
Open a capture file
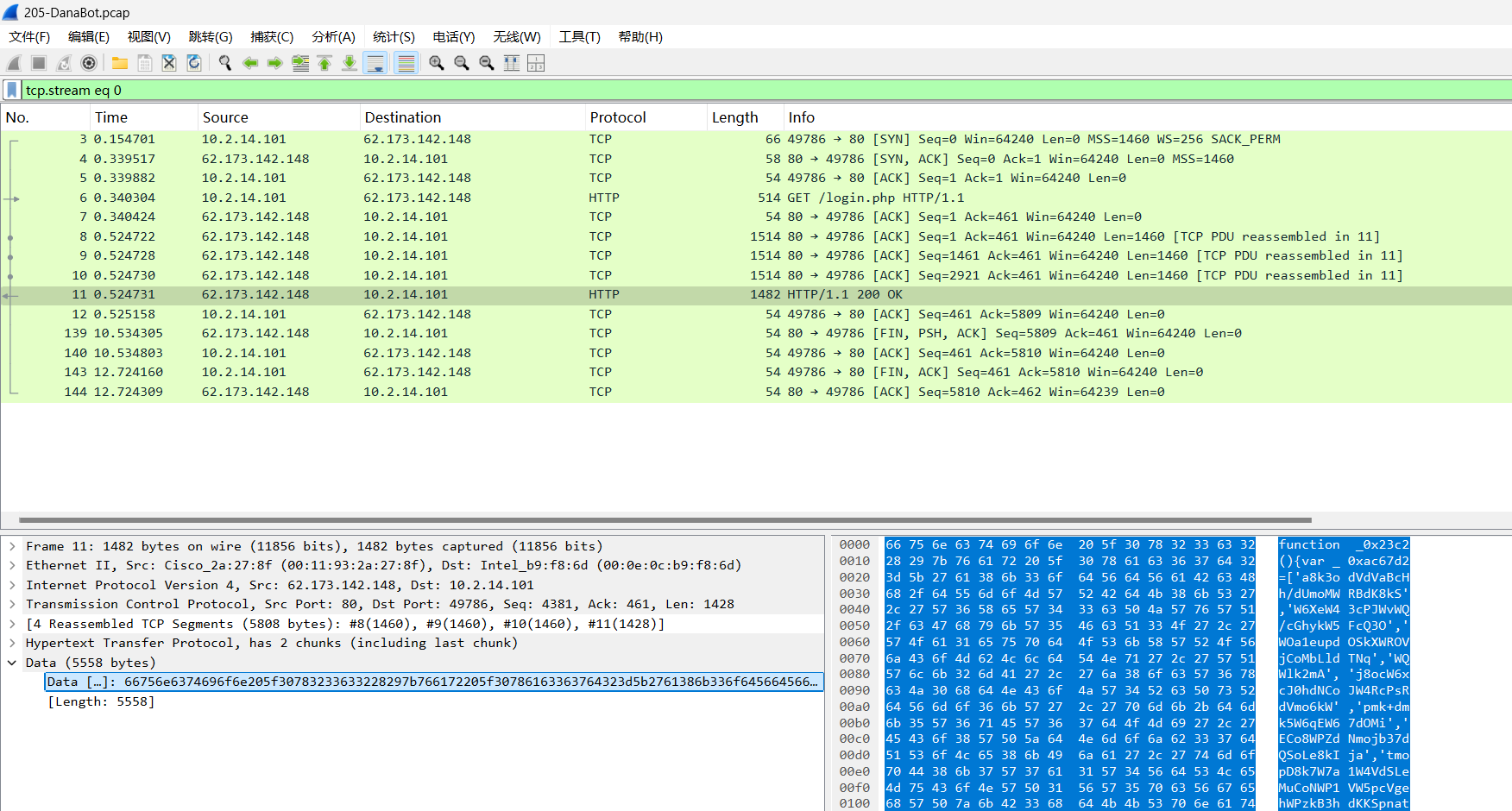[120, 63]
